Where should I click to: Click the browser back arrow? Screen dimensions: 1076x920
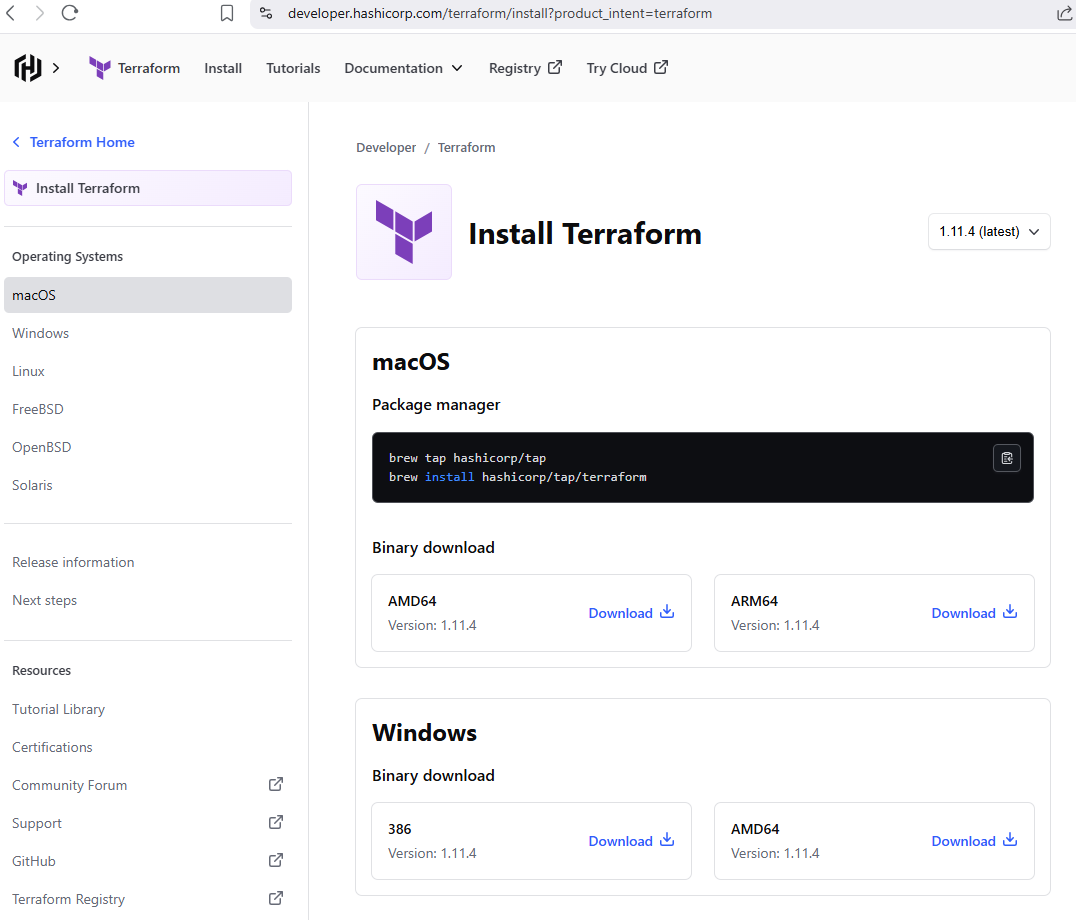click(10, 13)
